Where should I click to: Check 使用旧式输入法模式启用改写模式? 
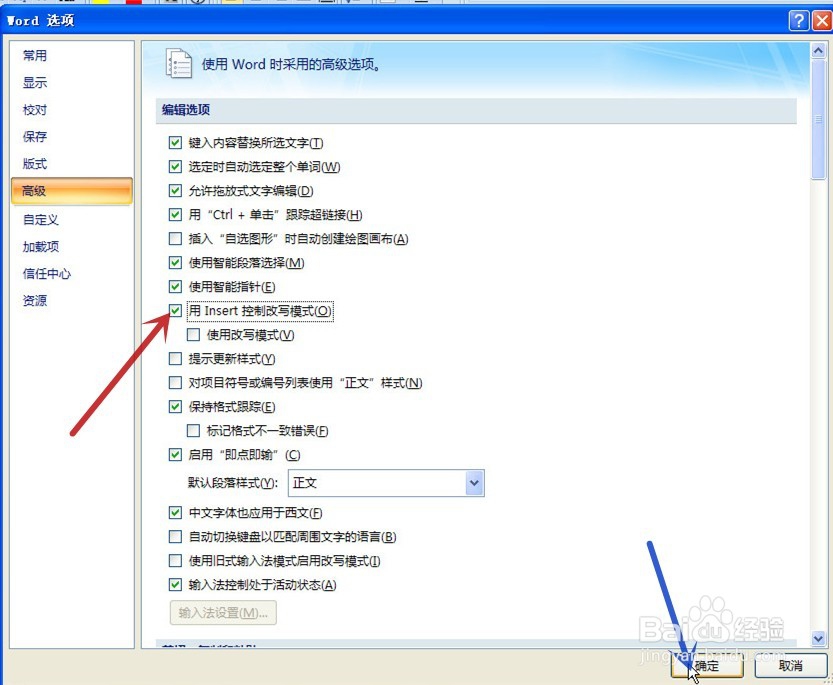(175, 561)
